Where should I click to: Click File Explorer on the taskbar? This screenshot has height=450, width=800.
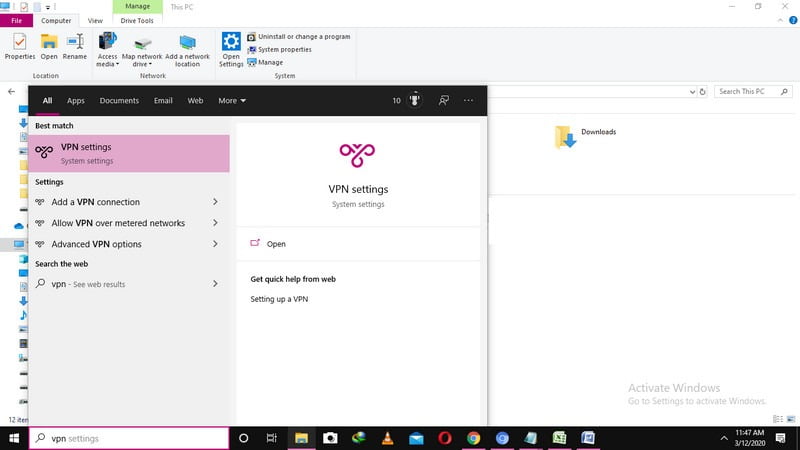click(x=301, y=438)
